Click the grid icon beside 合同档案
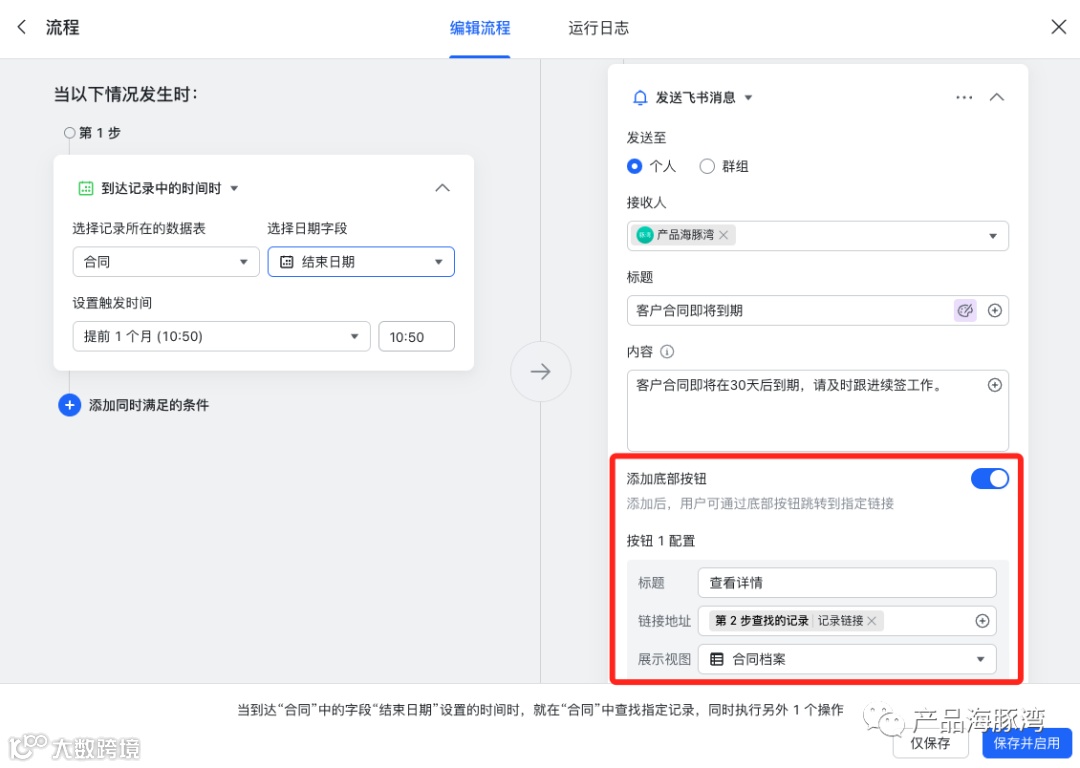 716,659
